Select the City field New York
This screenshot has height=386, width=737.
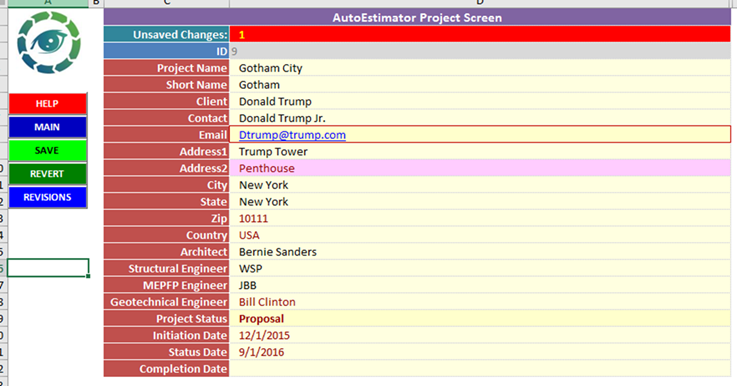tap(480, 185)
